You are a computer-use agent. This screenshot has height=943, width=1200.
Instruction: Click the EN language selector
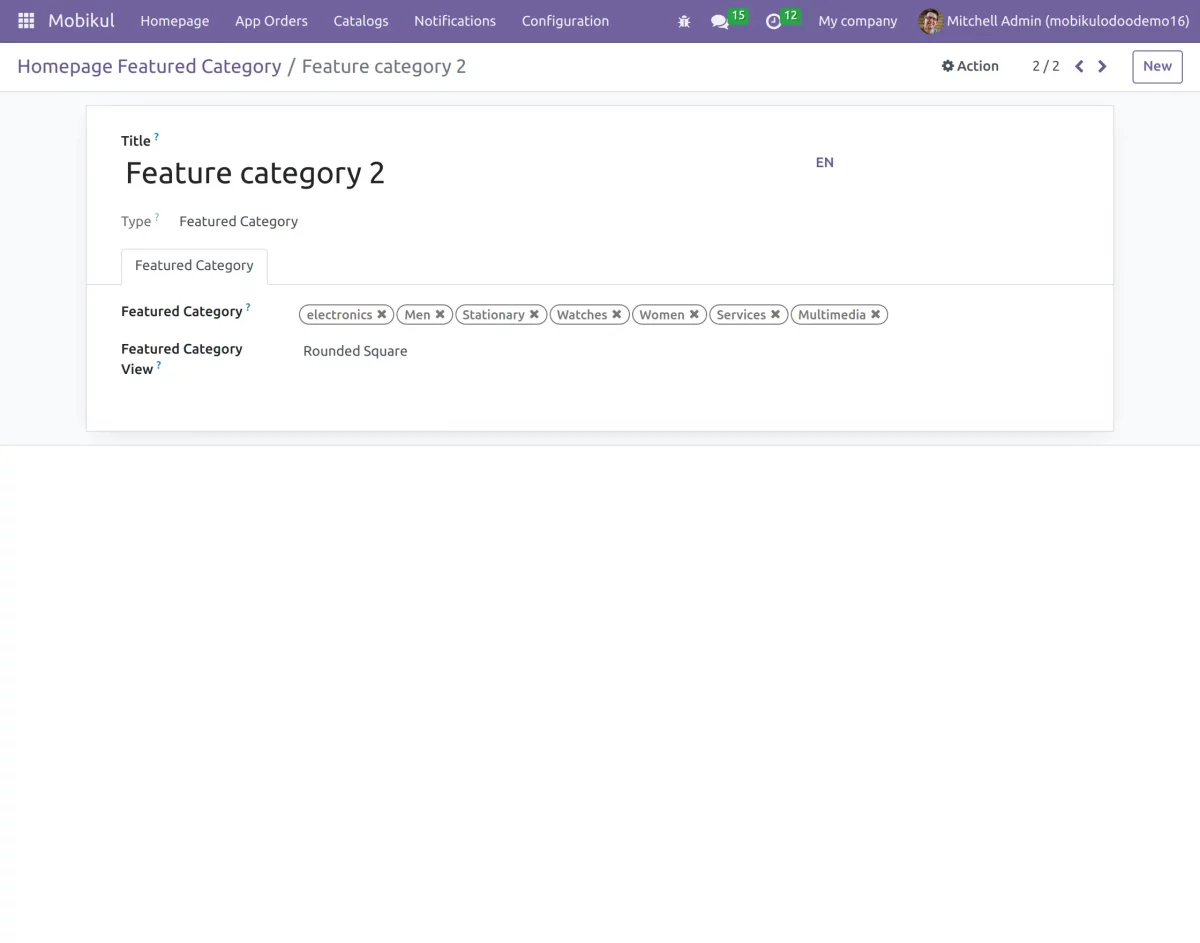click(824, 162)
